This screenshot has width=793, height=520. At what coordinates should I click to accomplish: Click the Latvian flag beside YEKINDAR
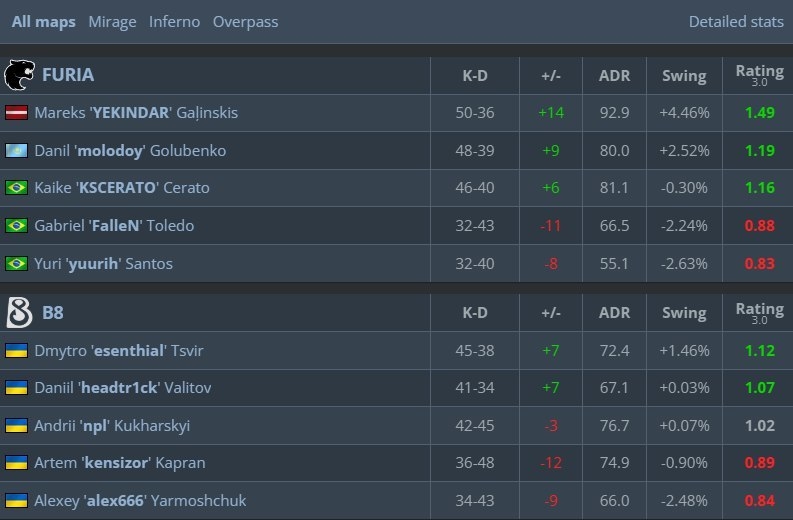[x=16, y=113]
